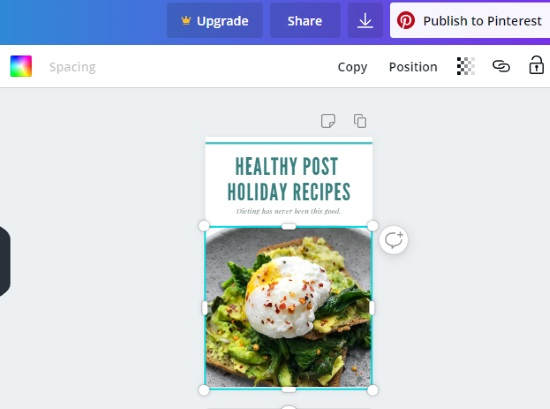This screenshot has height=409, width=550.
Task: Duplicate the page using the copy pages icon
Action: pyautogui.click(x=360, y=121)
